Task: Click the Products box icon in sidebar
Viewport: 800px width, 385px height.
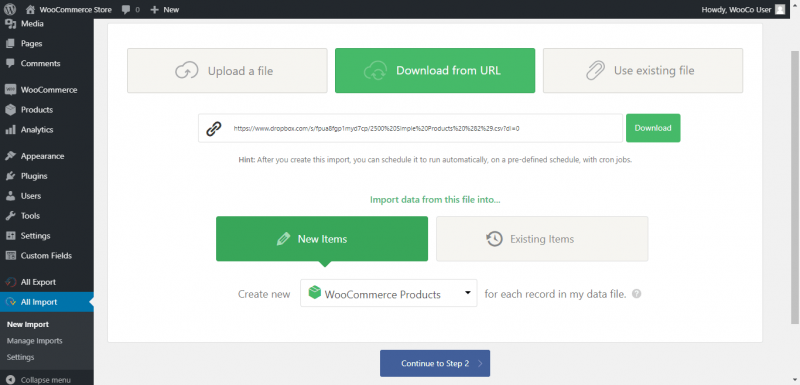Action: (10, 110)
